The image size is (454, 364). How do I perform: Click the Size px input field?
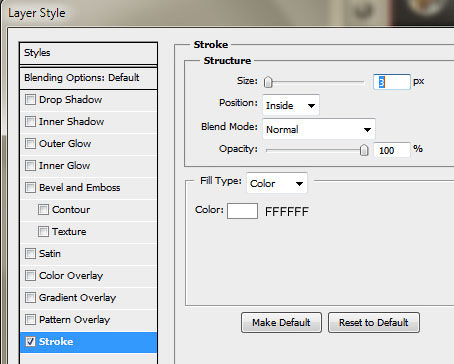(x=392, y=82)
